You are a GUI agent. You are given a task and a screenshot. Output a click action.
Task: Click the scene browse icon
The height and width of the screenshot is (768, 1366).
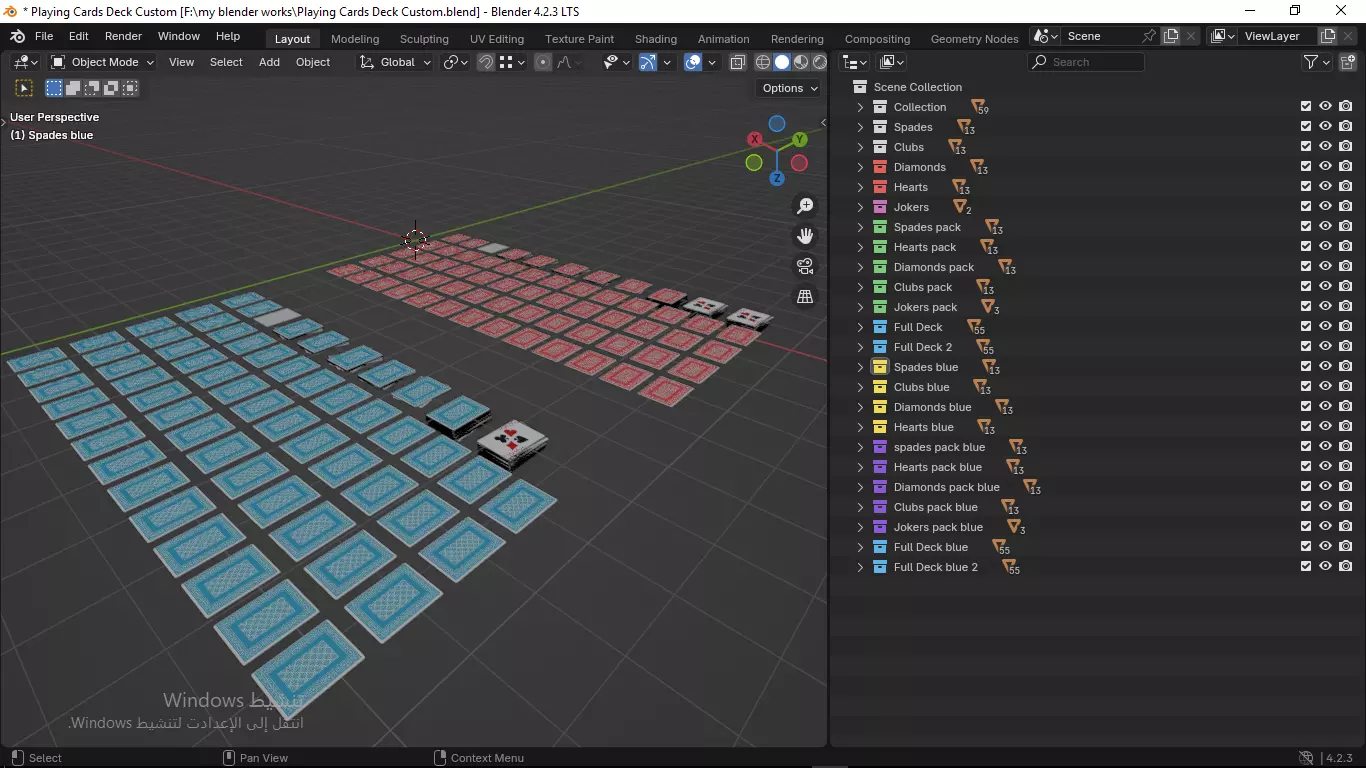(x=1045, y=36)
